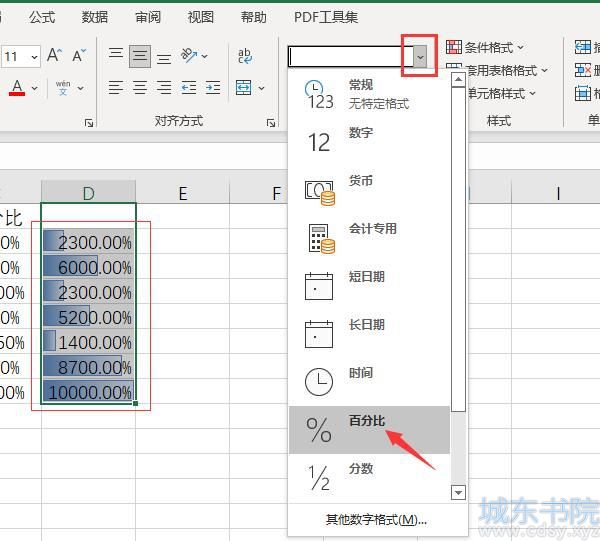Image resolution: width=600 pixels, height=541 pixels.
Task: Align text to the left
Action: click(x=116, y=88)
